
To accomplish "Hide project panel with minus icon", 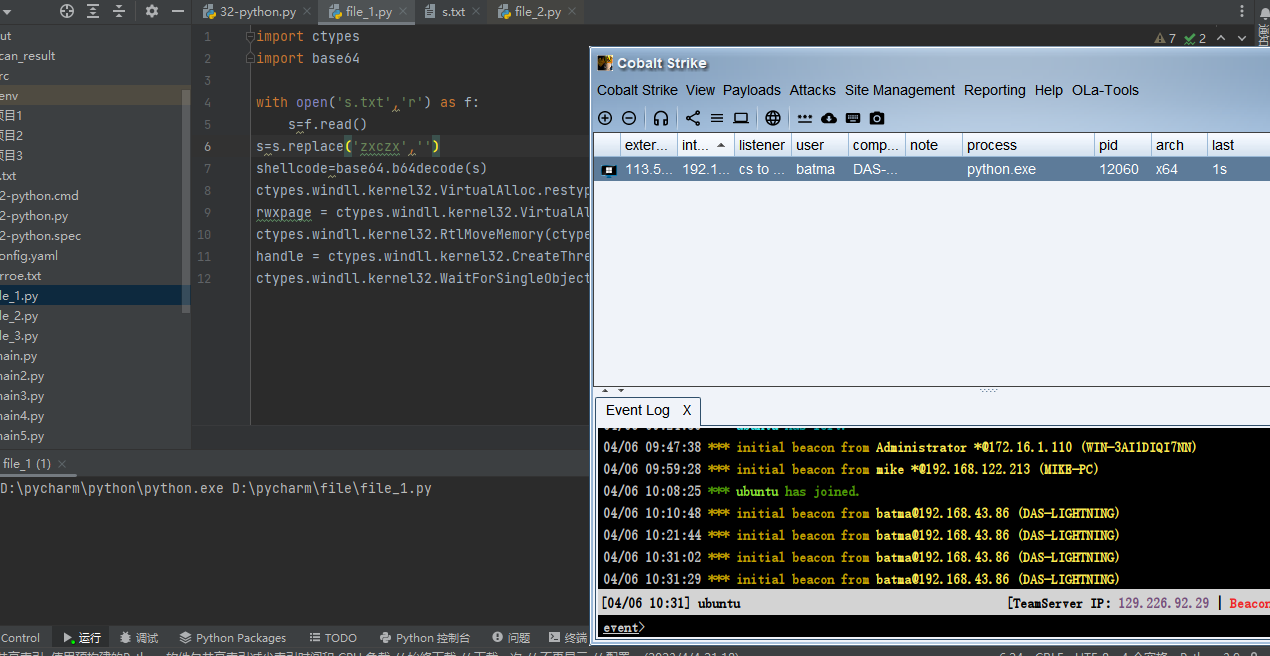I will [x=177, y=11].
